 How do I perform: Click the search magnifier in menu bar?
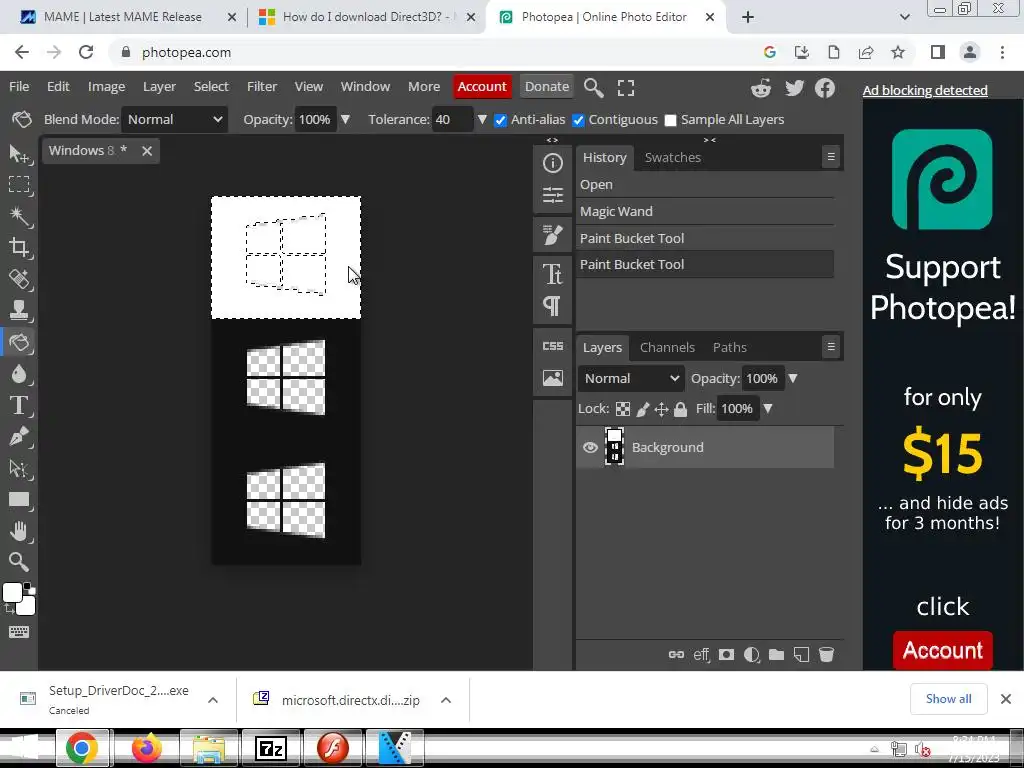point(593,88)
